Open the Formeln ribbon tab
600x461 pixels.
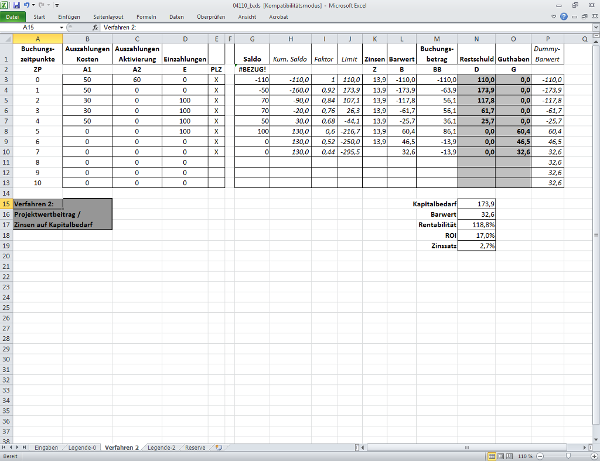pos(146,18)
